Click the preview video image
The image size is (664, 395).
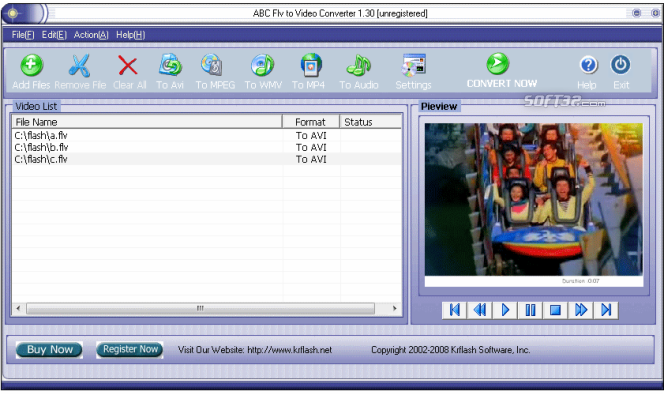pos(534,199)
